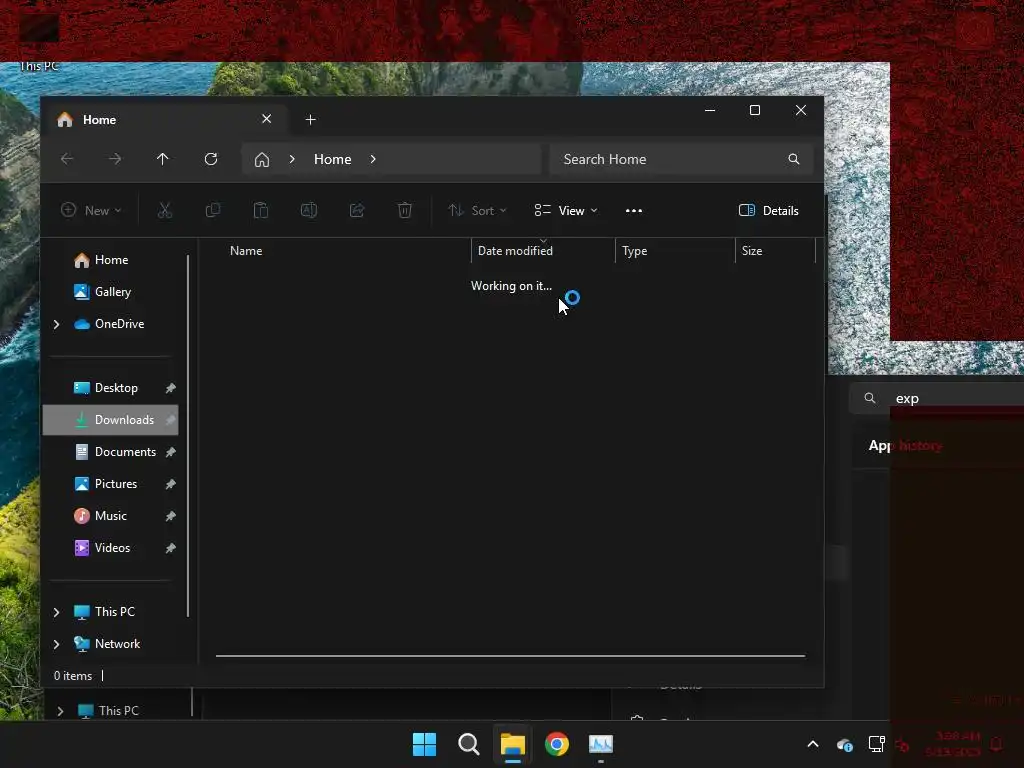Image resolution: width=1024 pixels, height=768 pixels.
Task: Click the Cut scissors icon in toolbar
Action: (165, 210)
